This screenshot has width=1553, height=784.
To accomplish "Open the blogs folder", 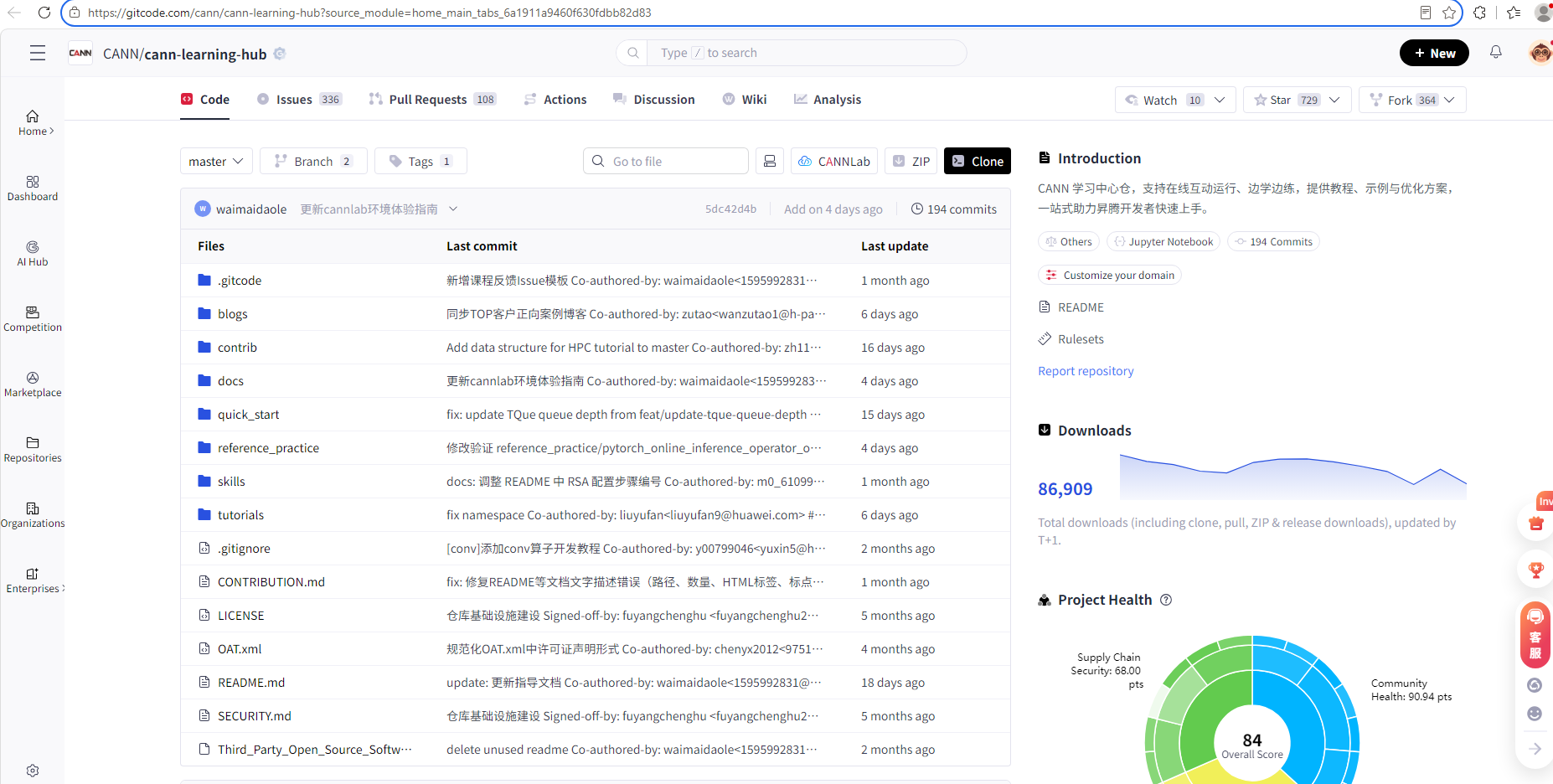I will tap(233, 314).
